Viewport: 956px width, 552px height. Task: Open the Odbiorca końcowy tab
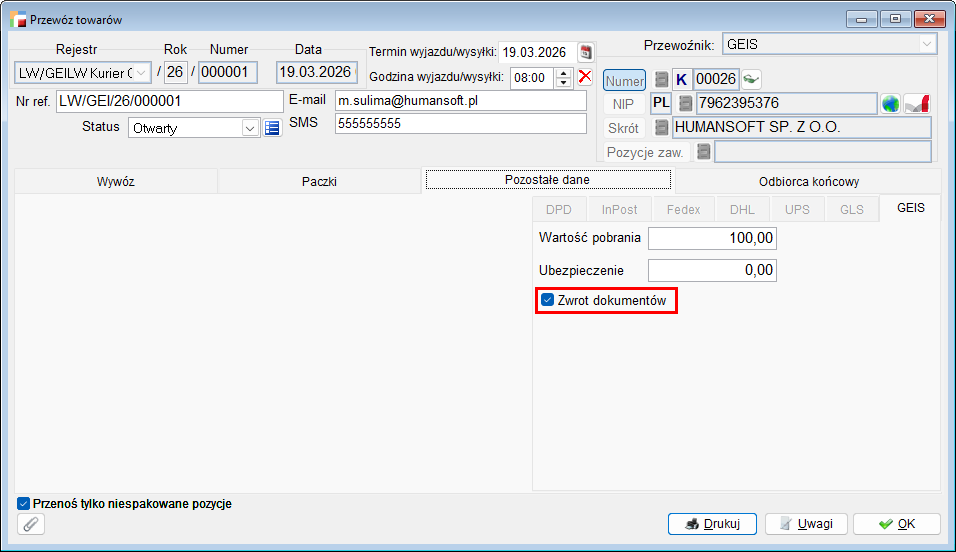(808, 181)
